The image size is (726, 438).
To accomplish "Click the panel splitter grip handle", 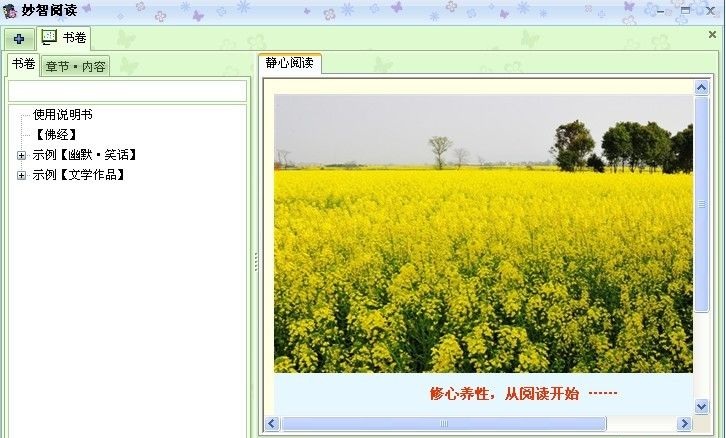I will [x=256, y=262].
